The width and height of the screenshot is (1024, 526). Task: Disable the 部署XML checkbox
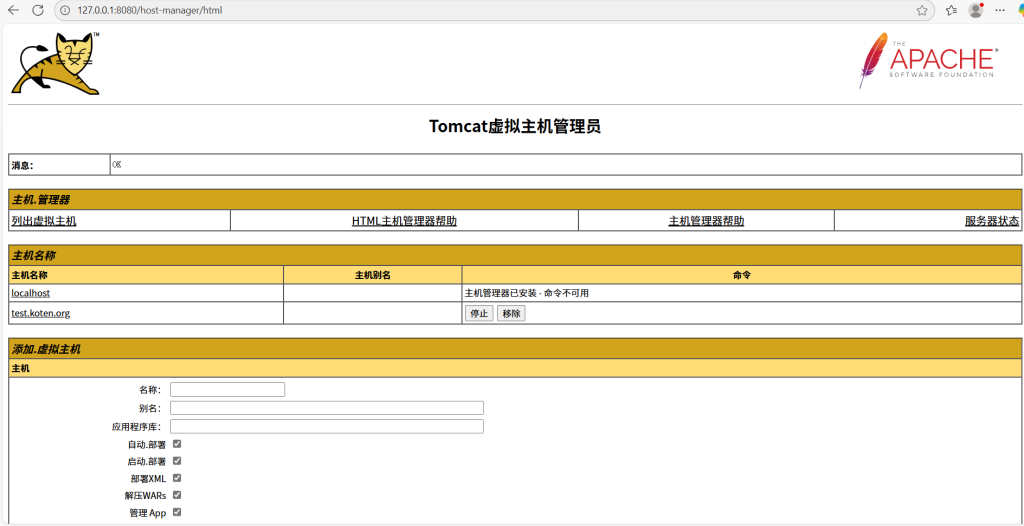pos(177,478)
